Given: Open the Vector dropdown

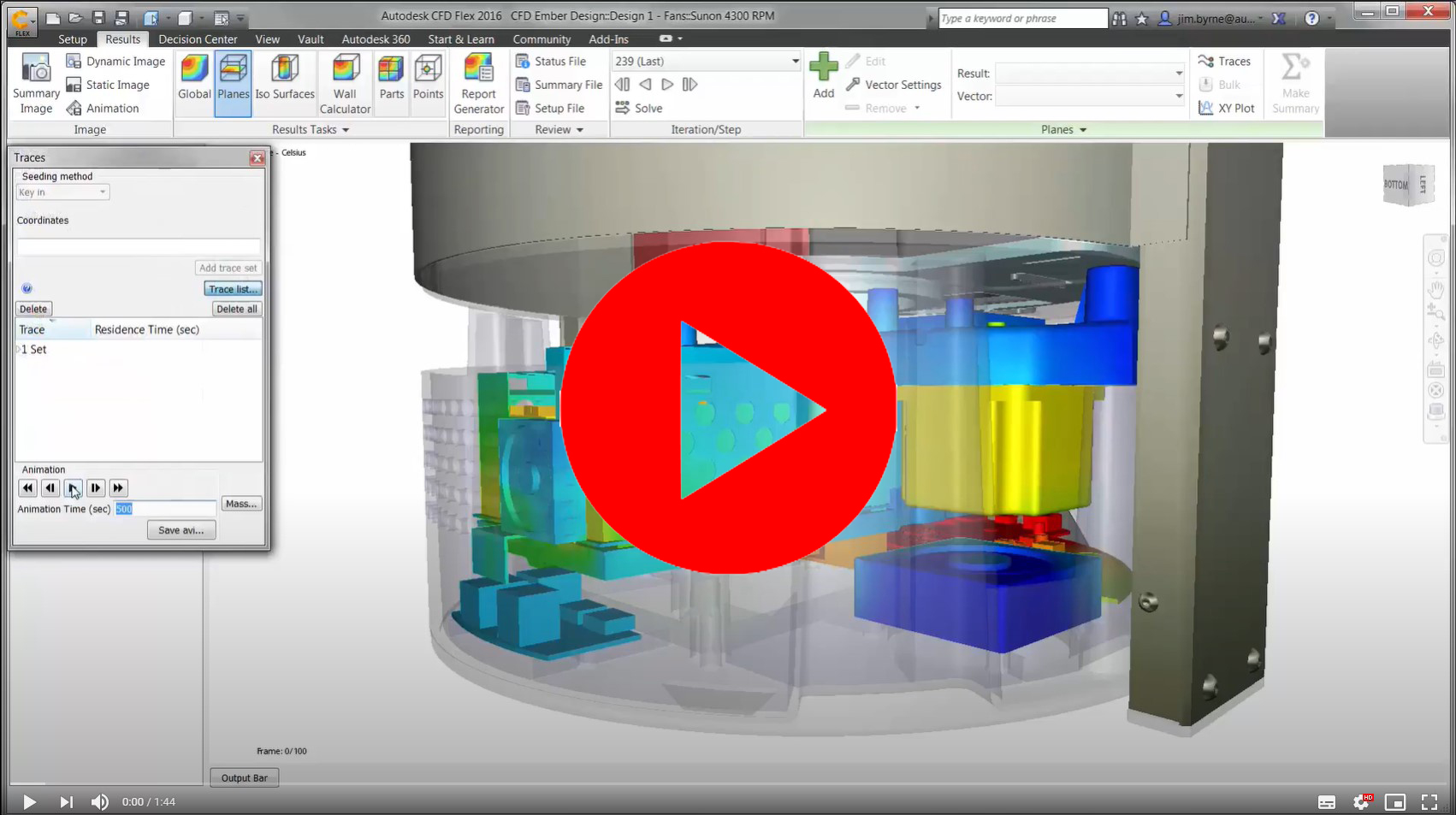Looking at the screenshot, I should (x=1091, y=96).
